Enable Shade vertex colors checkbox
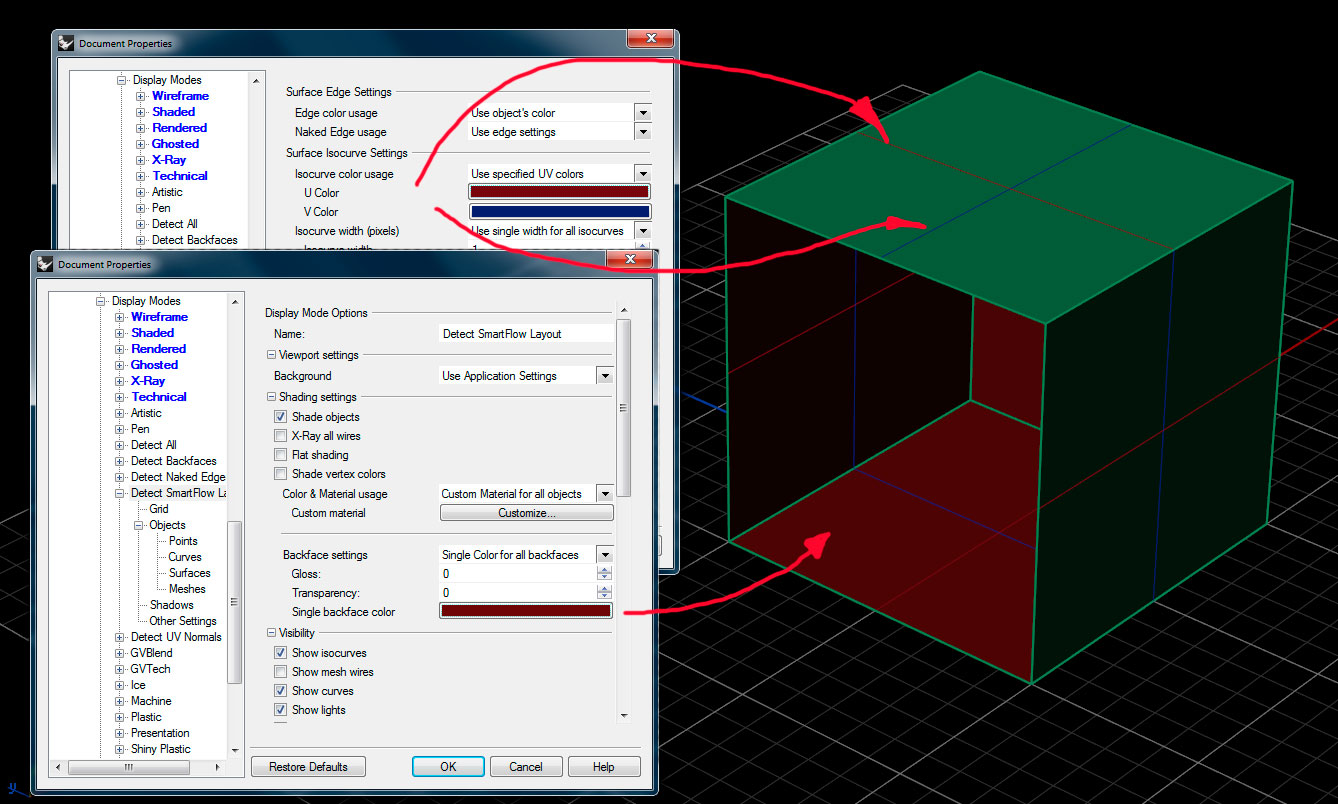 click(280, 474)
